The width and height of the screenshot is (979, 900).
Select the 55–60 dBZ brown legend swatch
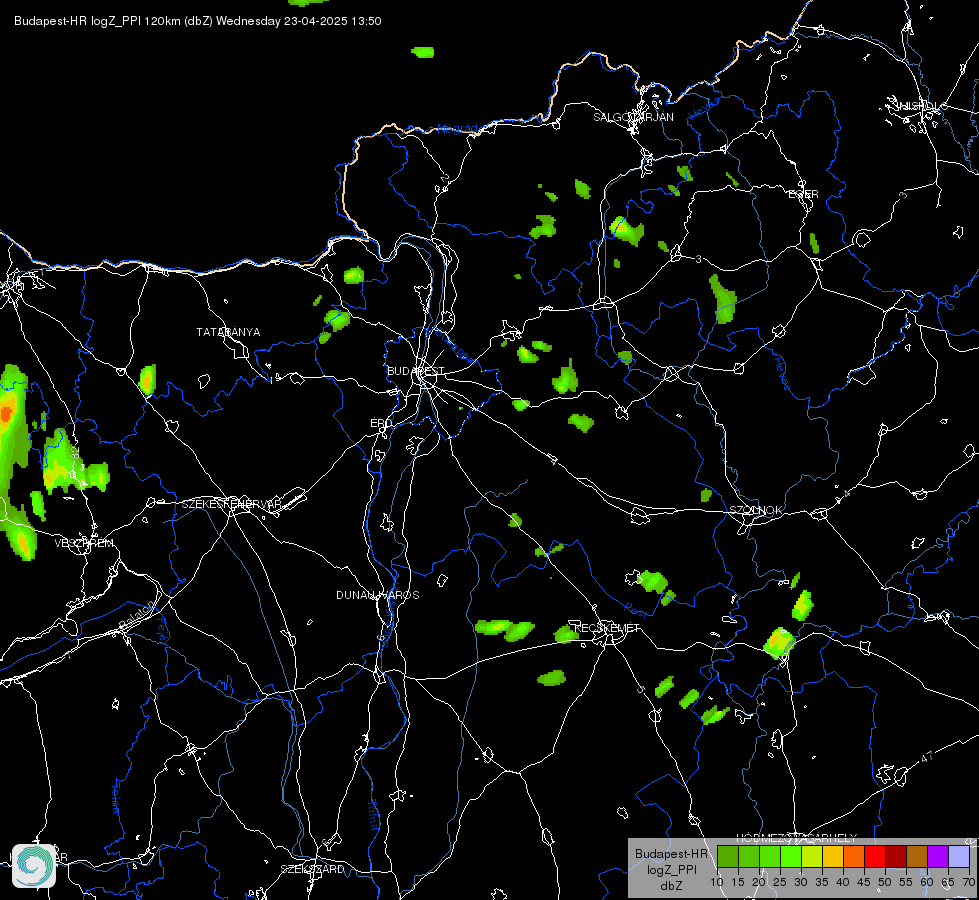[x=917, y=856]
